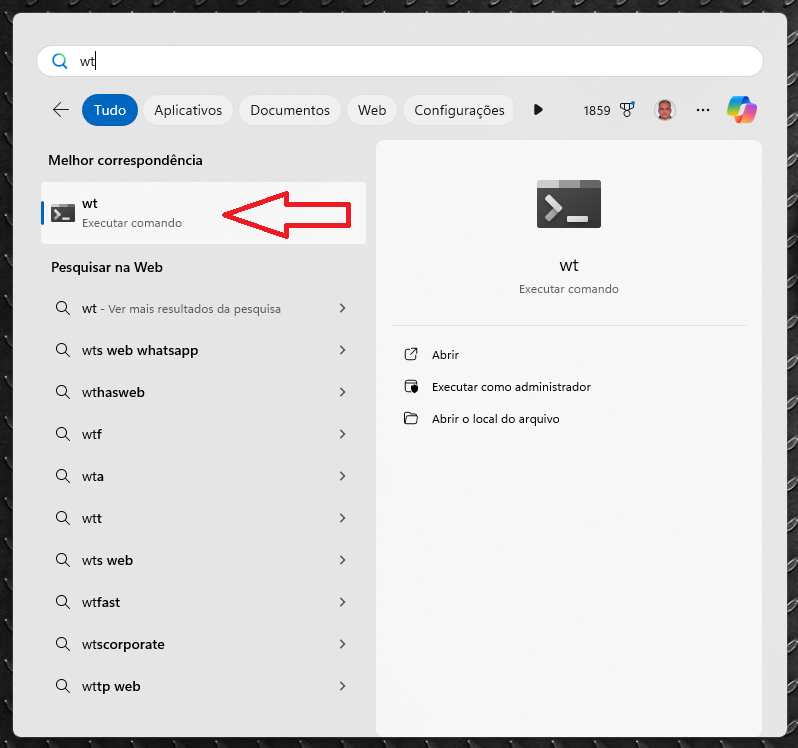Viewport: 798px width, 748px height.
Task: Expand chevron for 'wthasweb' suggestion
Action: [343, 392]
